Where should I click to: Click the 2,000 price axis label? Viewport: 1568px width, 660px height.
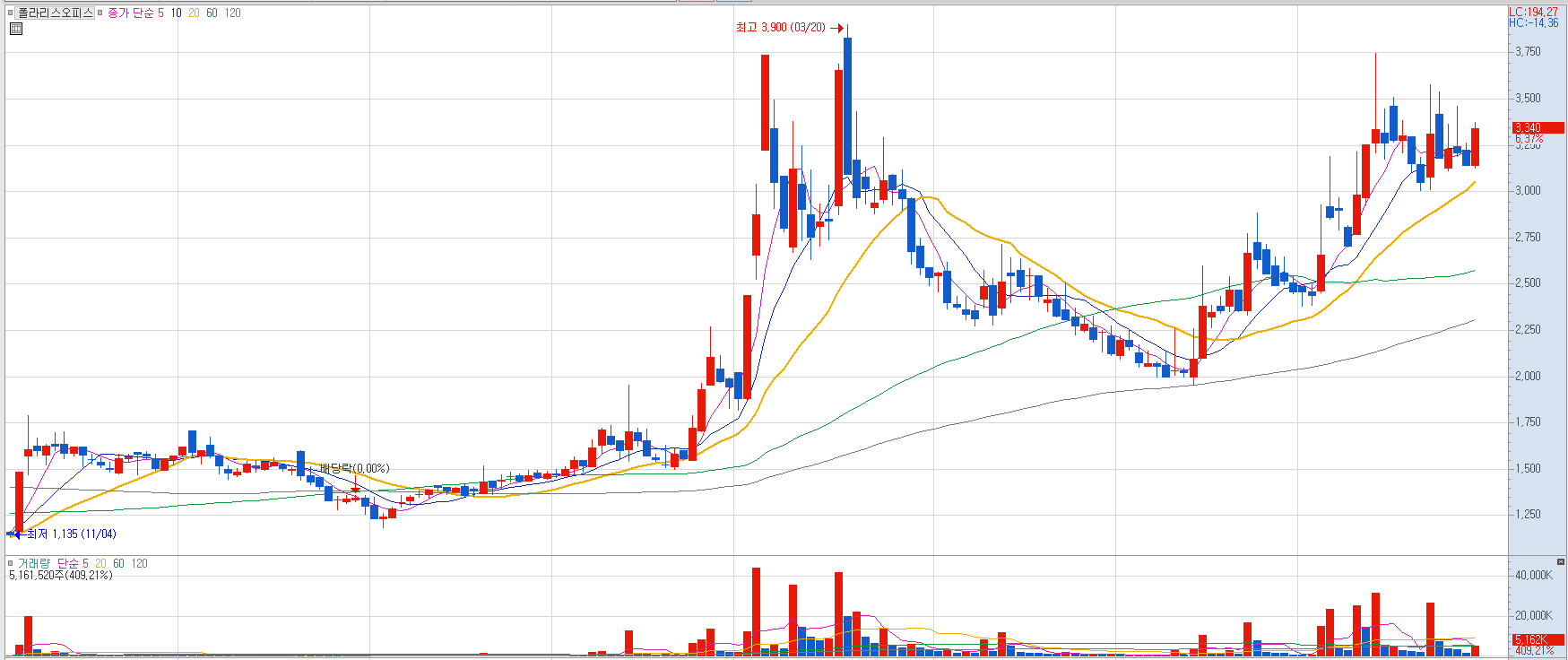(1528, 377)
